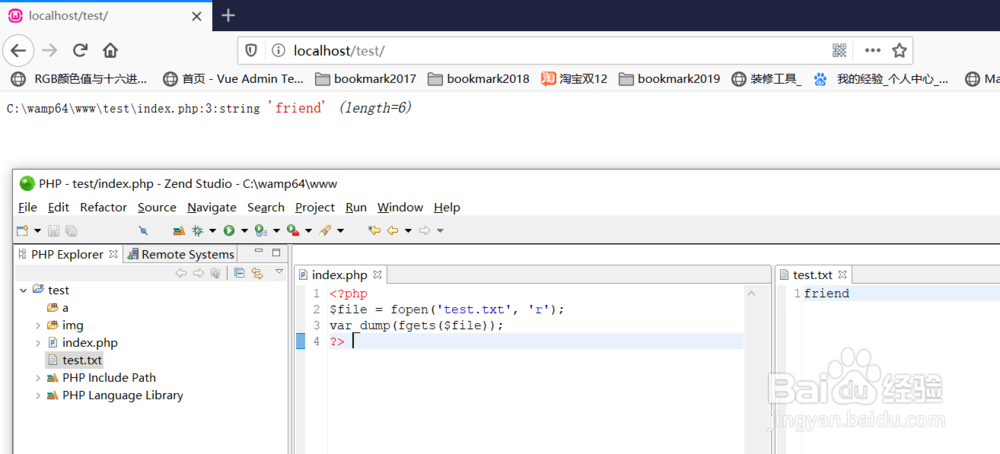Screen dimensions: 1000x454
Task: Open a new browser tab
Action: point(228,15)
